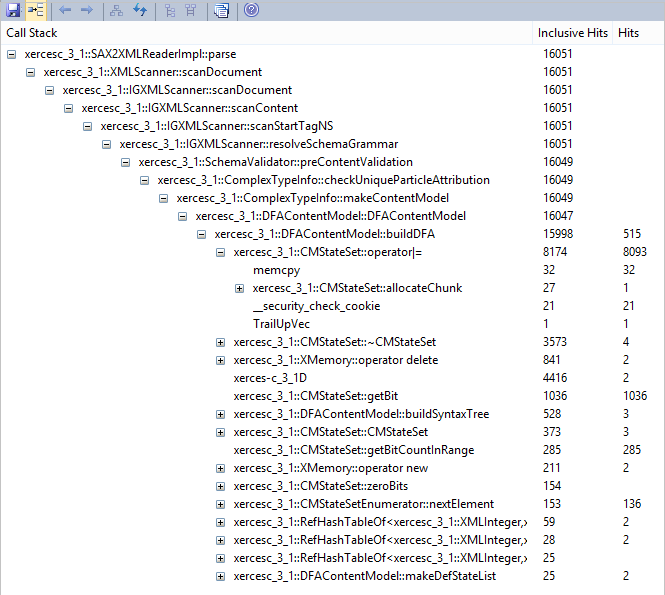Click the last grayed tree icon before windows icon
The height and width of the screenshot is (595, 665).
[191, 10]
